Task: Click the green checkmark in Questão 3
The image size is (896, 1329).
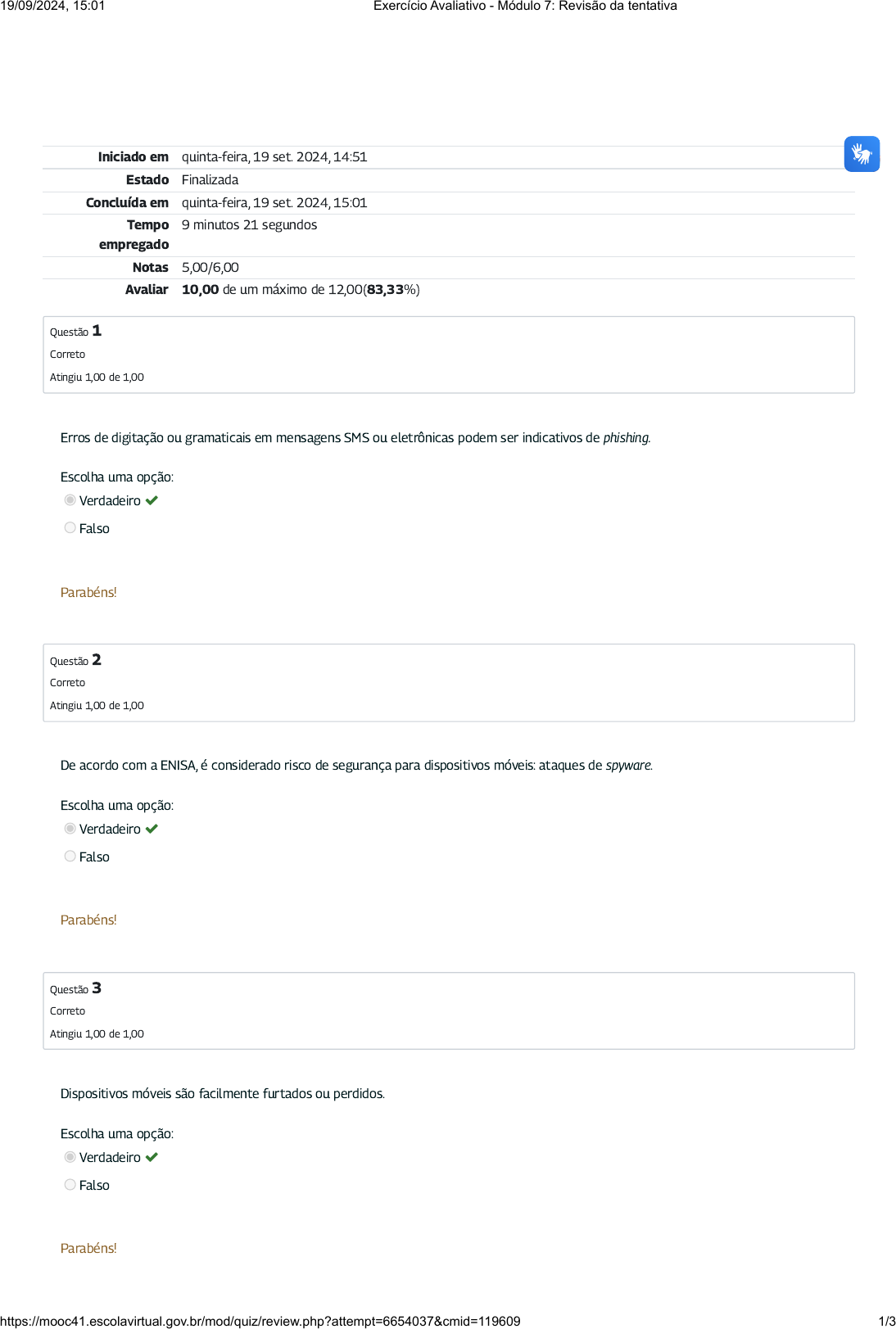Action: click(152, 1157)
